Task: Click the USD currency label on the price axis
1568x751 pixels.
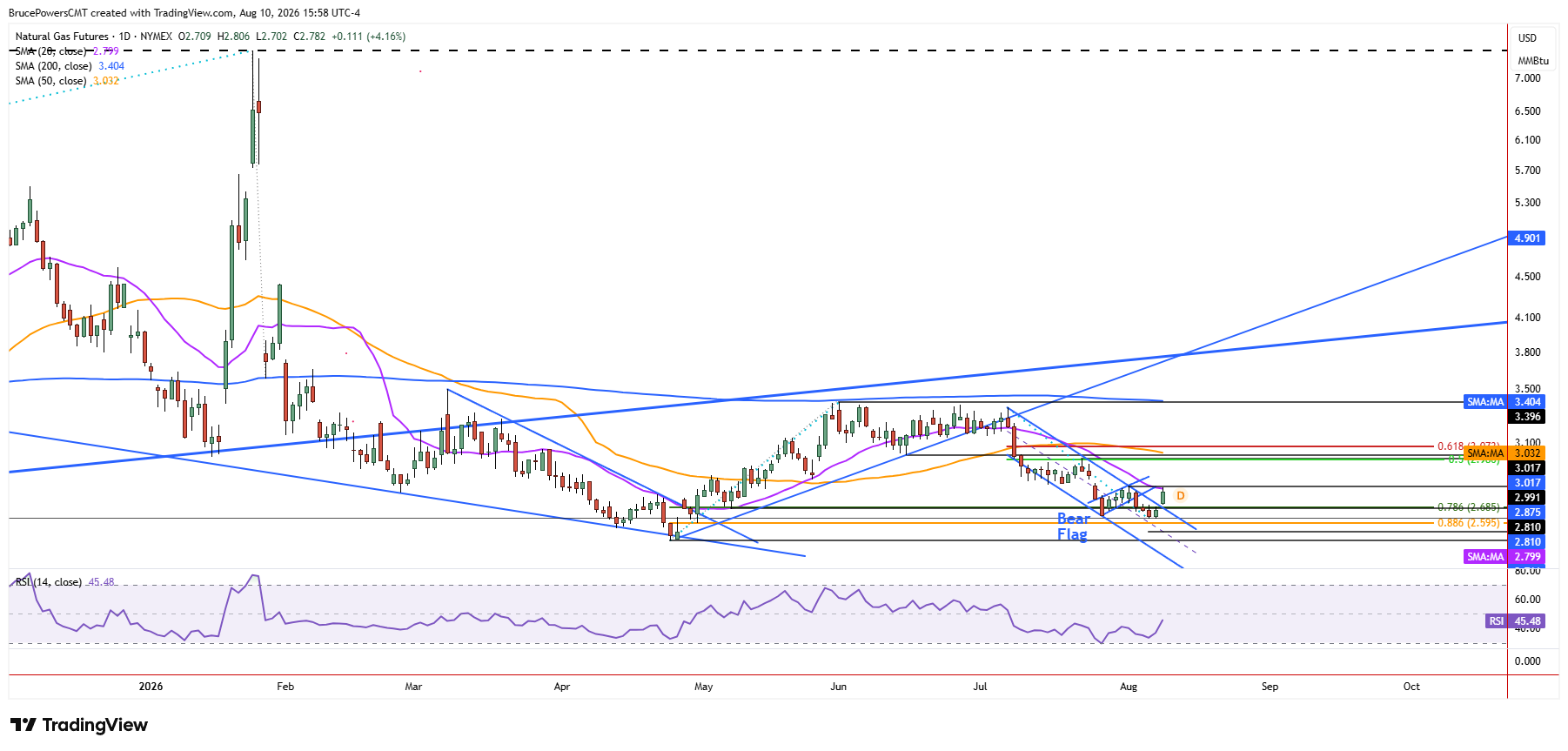Action: click(x=1527, y=38)
